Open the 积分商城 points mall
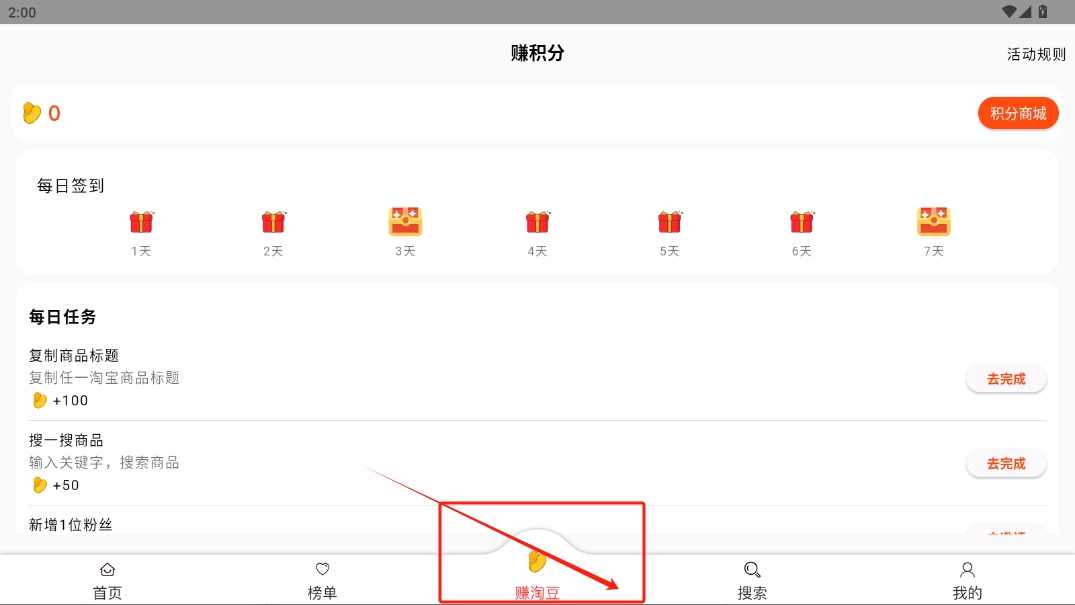This screenshot has width=1075, height=605. point(1018,113)
